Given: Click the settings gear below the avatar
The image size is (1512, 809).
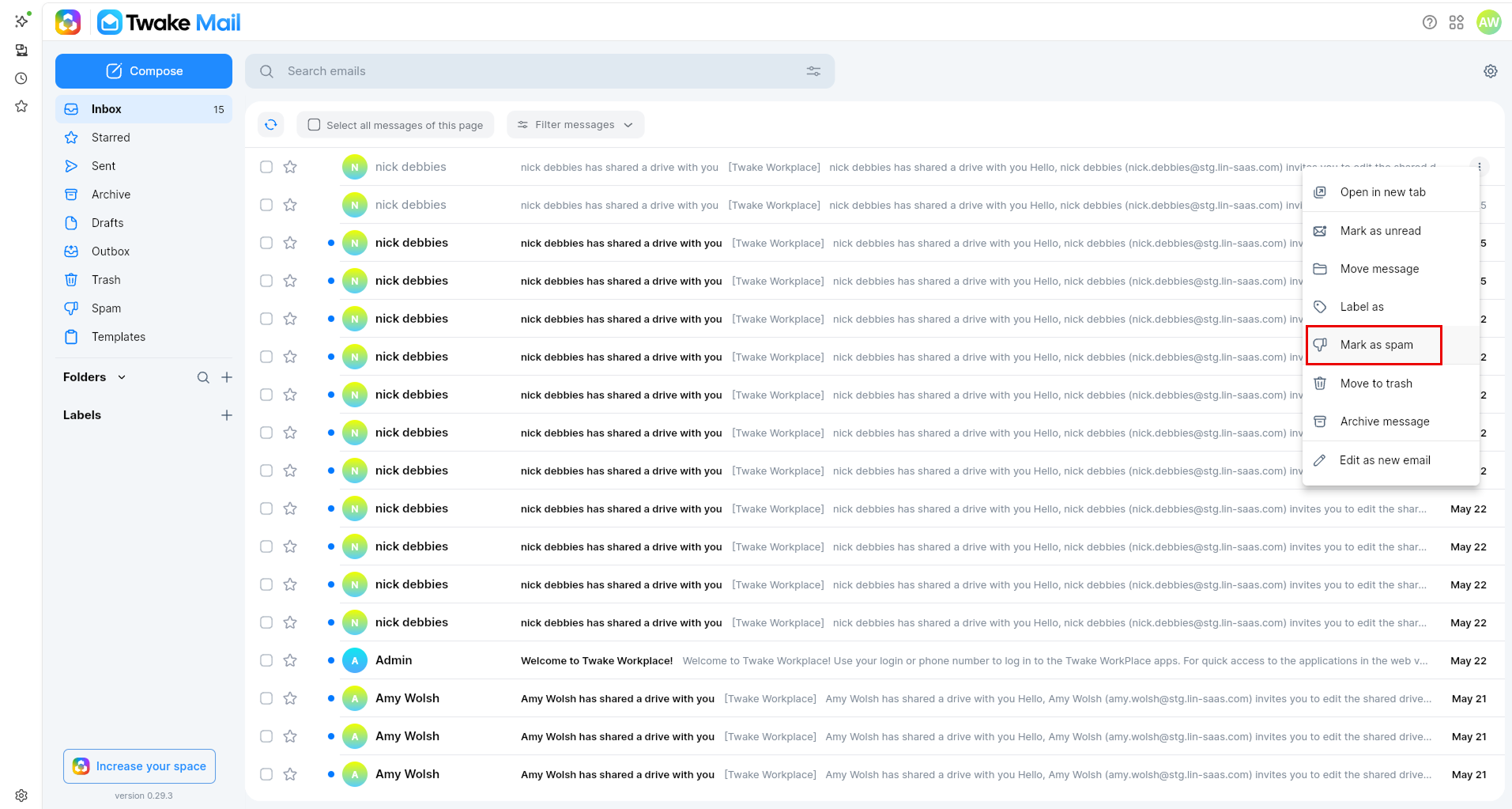Looking at the screenshot, I should click(1491, 71).
